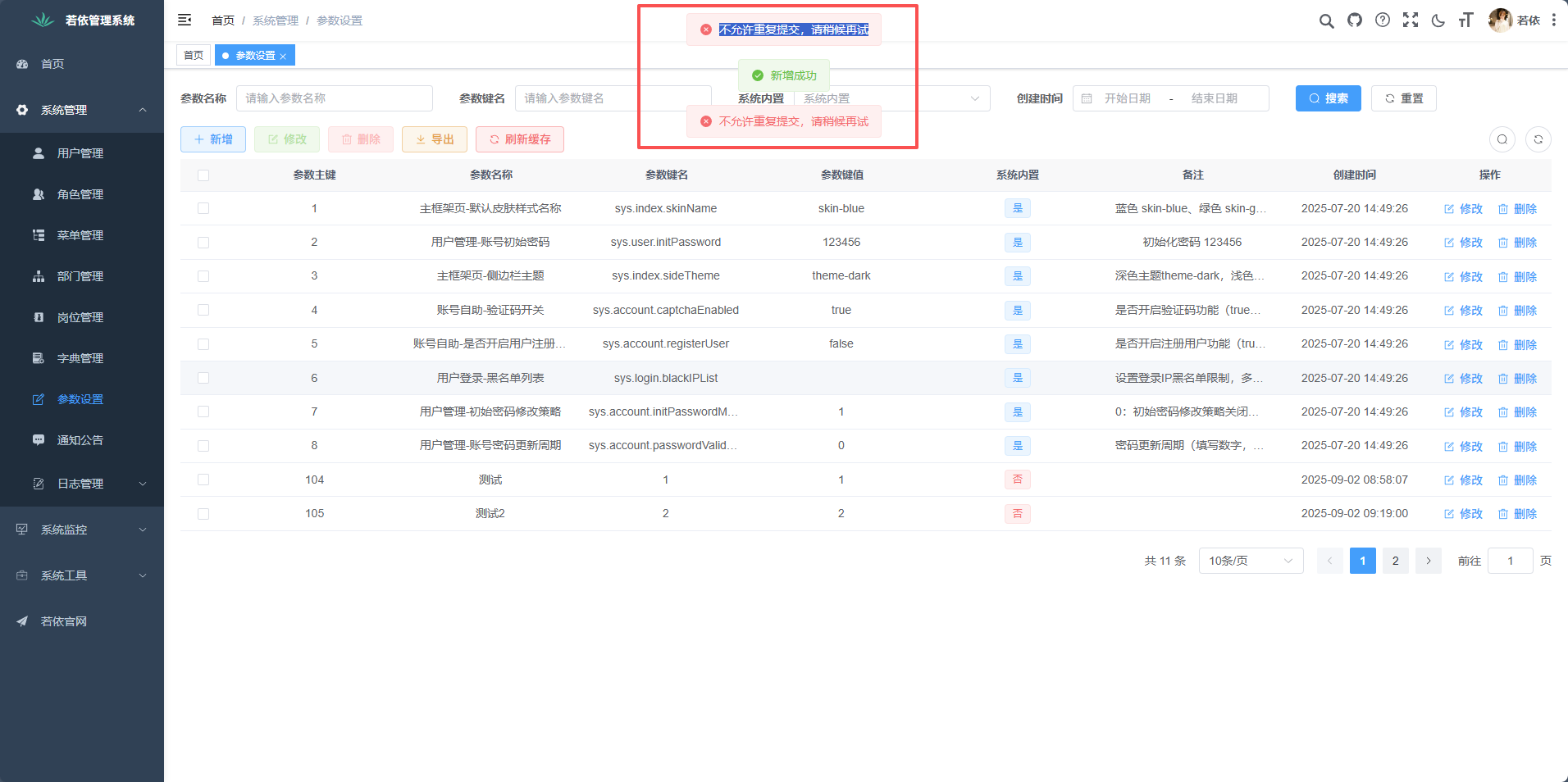Expand the 系统工具 sidebar menu
The width and height of the screenshot is (1568, 782).
coord(82,575)
